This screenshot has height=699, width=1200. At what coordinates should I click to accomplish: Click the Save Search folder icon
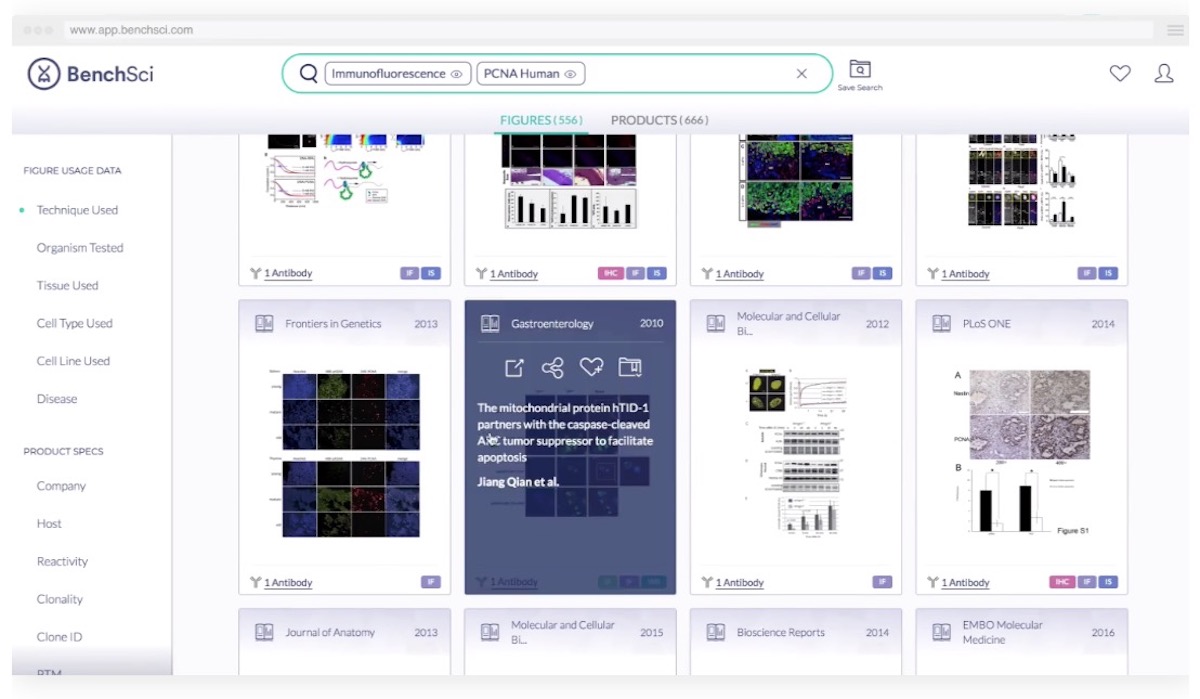[x=859, y=70]
